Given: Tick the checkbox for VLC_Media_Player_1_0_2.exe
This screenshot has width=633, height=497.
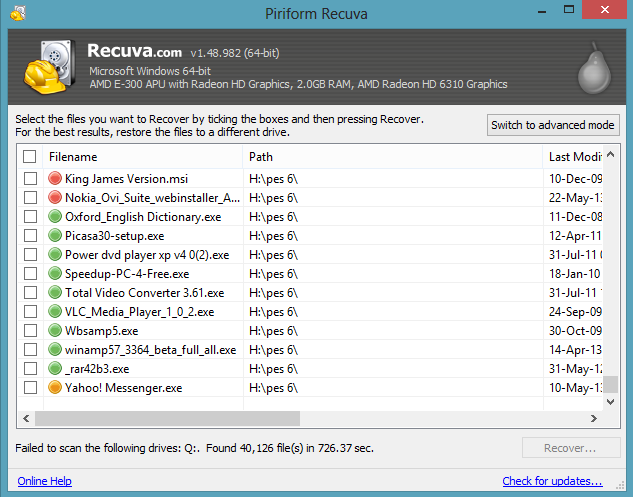Looking at the screenshot, I should (x=30, y=311).
